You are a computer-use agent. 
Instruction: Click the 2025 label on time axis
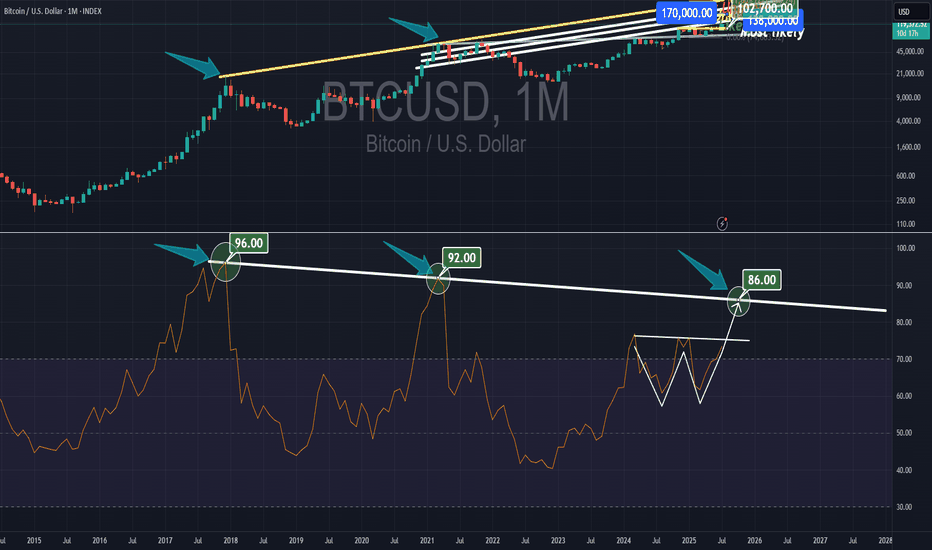pos(689,540)
